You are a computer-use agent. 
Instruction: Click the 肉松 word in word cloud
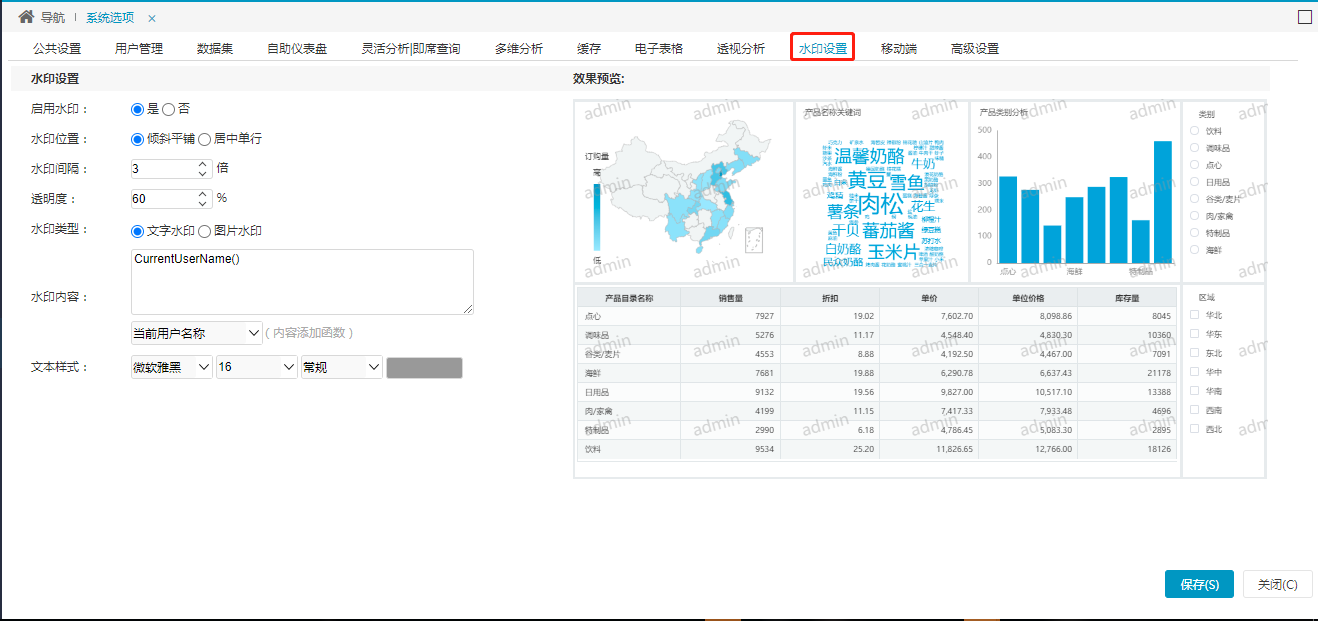881,206
